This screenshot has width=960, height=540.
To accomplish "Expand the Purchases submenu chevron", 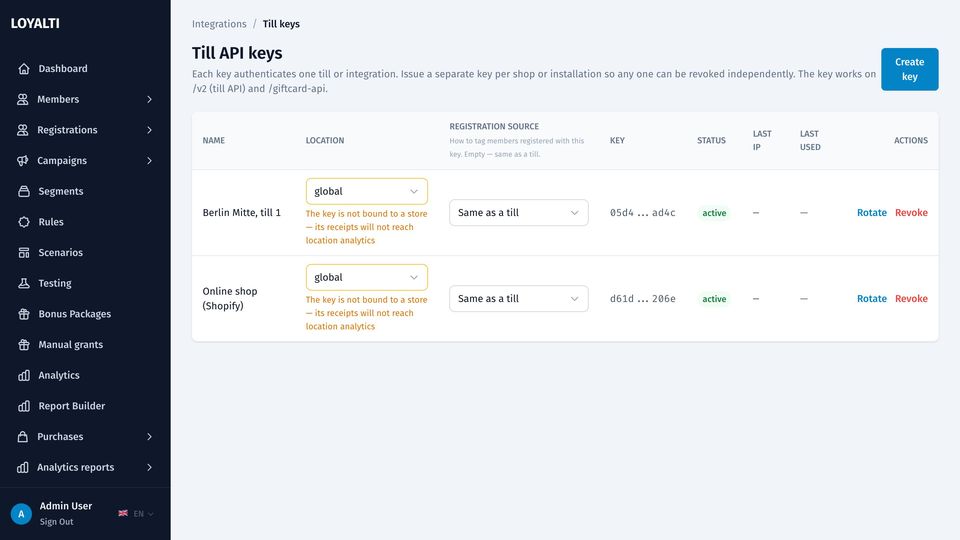I will [x=149, y=437].
